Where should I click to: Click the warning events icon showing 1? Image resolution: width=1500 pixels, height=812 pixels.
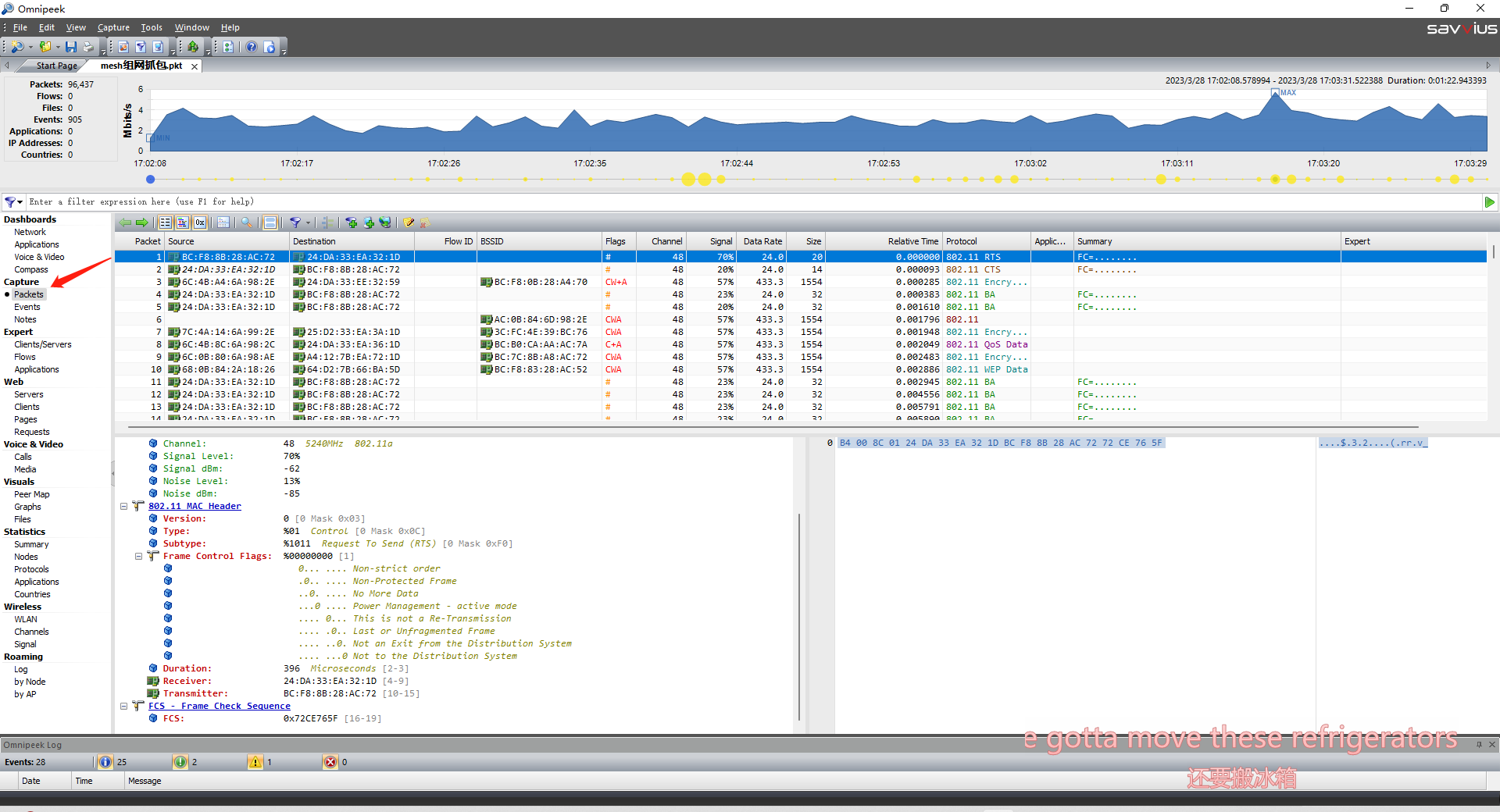[255, 762]
